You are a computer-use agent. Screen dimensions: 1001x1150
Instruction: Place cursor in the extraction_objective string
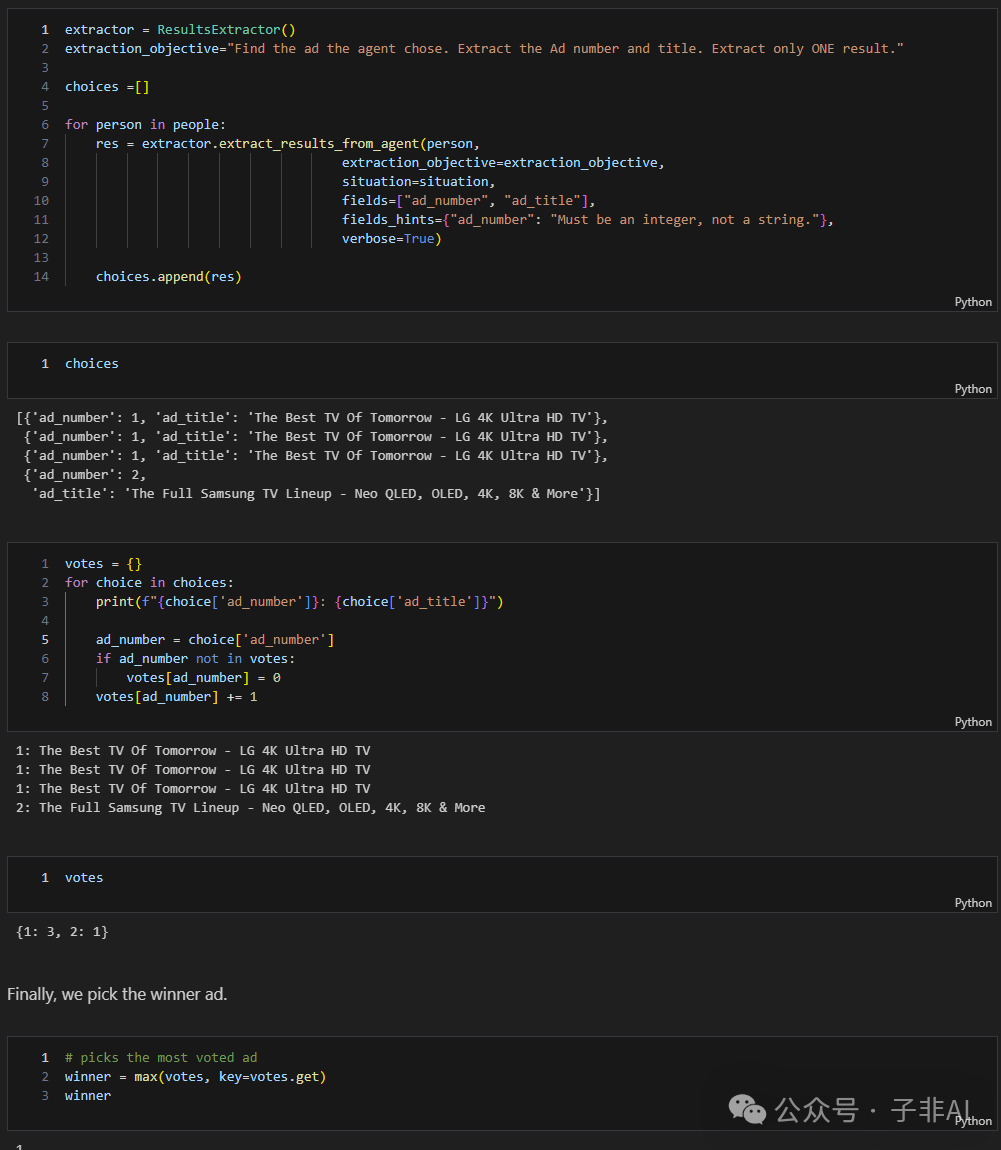click(x=565, y=49)
